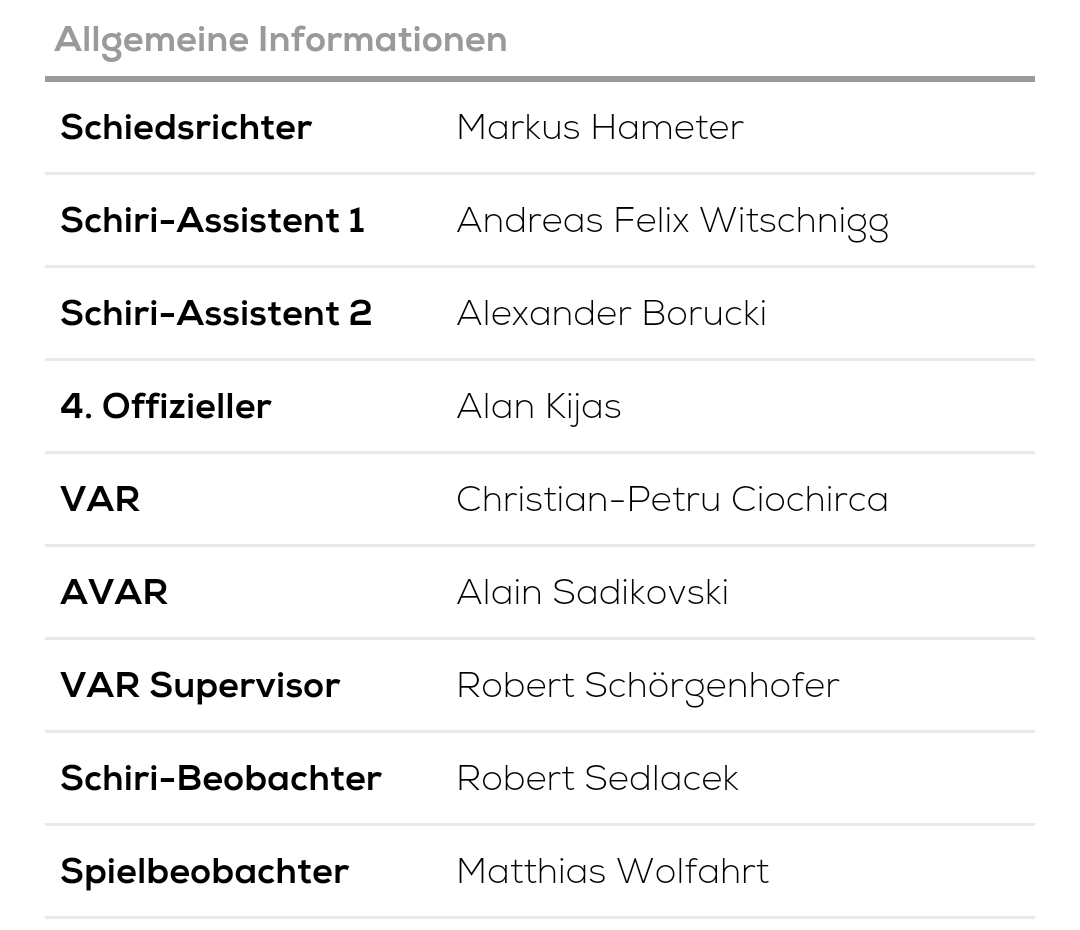Click the Schiedsrichter row label
The width and height of the screenshot is (1080, 930).
(x=186, y=128)
